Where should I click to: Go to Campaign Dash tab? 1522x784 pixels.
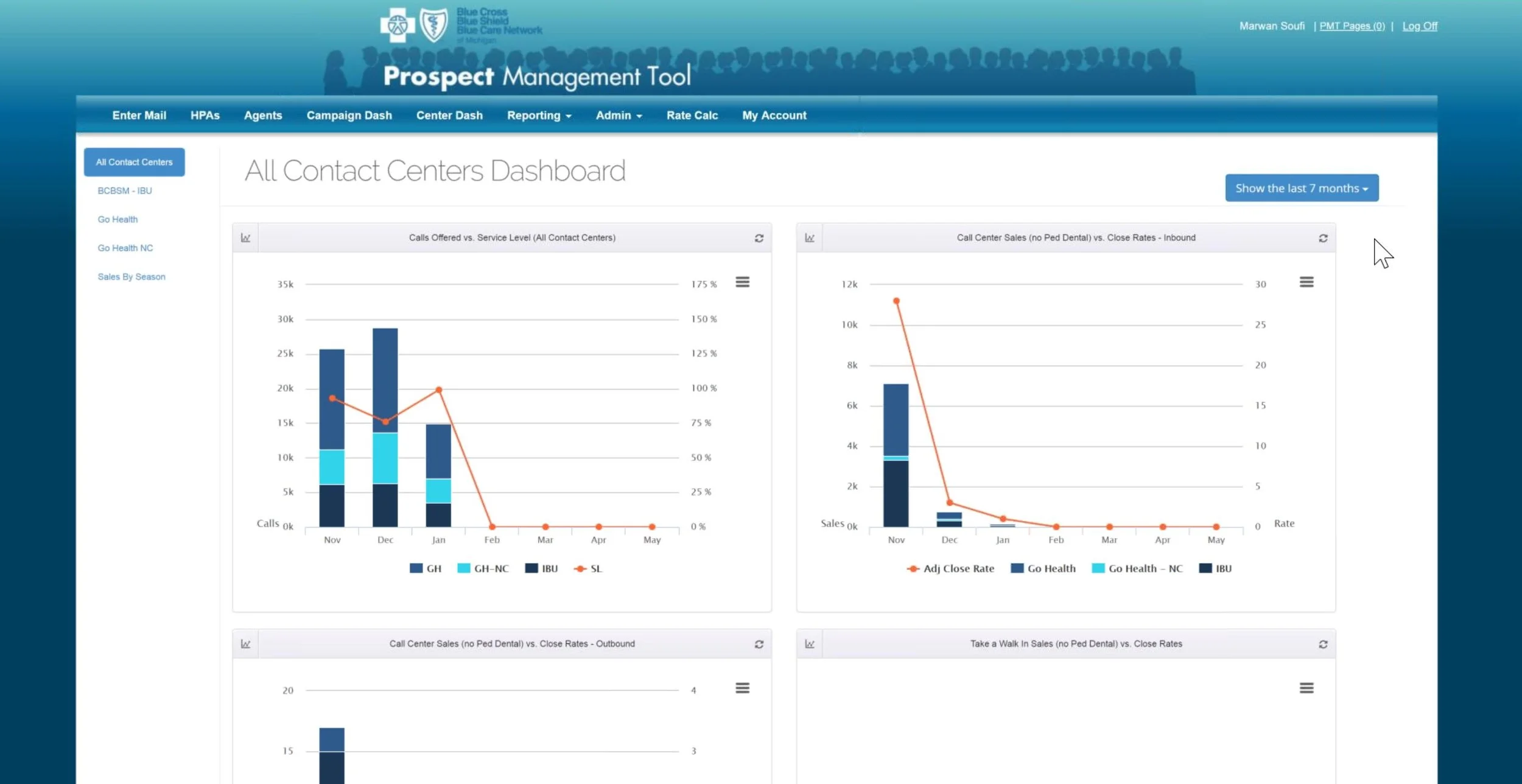click(349, 116)
